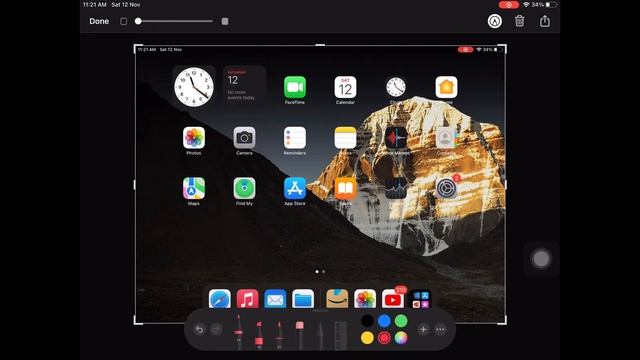Screen dimensions: 640x360
Task: Open the three-dots more options menu
Action: (x=440, y=329)
